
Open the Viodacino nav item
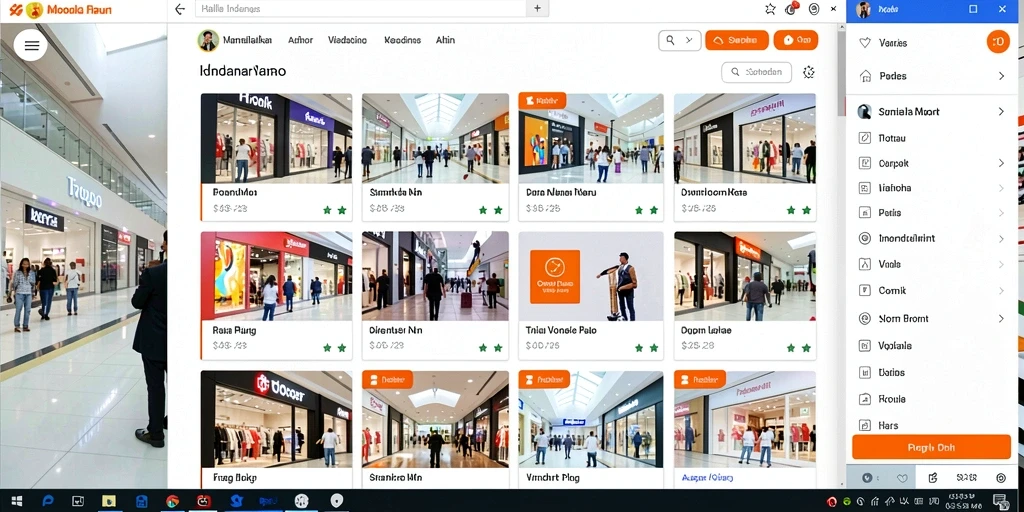[347, 40]
